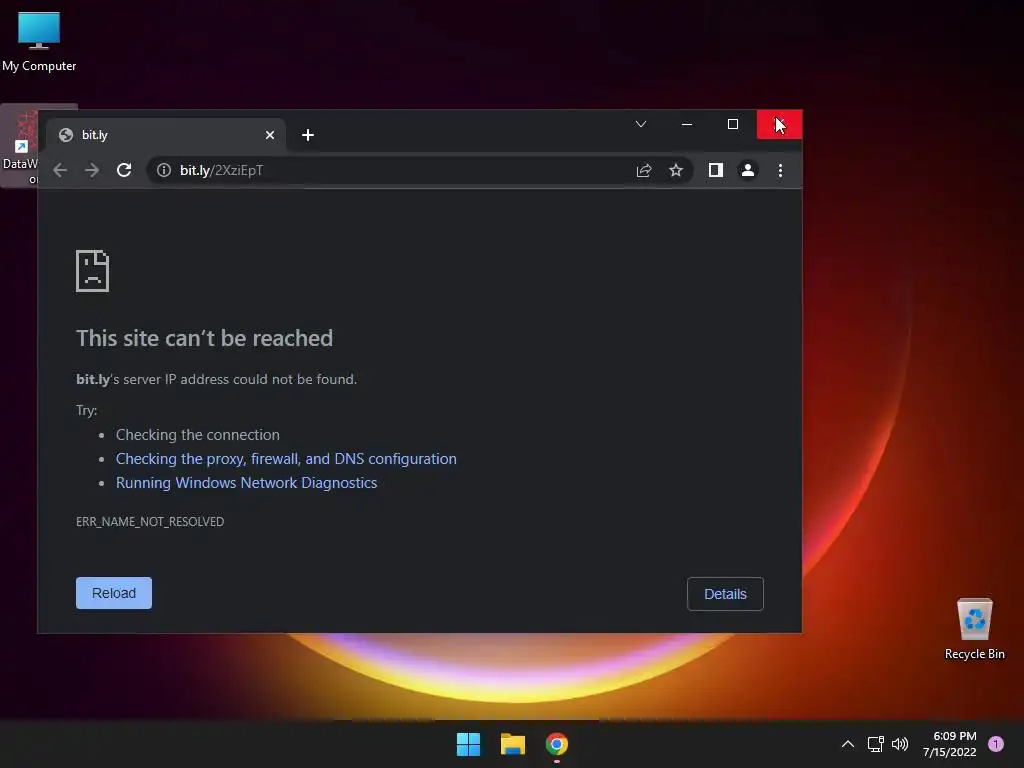
Task: Open Checking the proxy, firewall, and DNS configuration link
Action: pos(286,459)
